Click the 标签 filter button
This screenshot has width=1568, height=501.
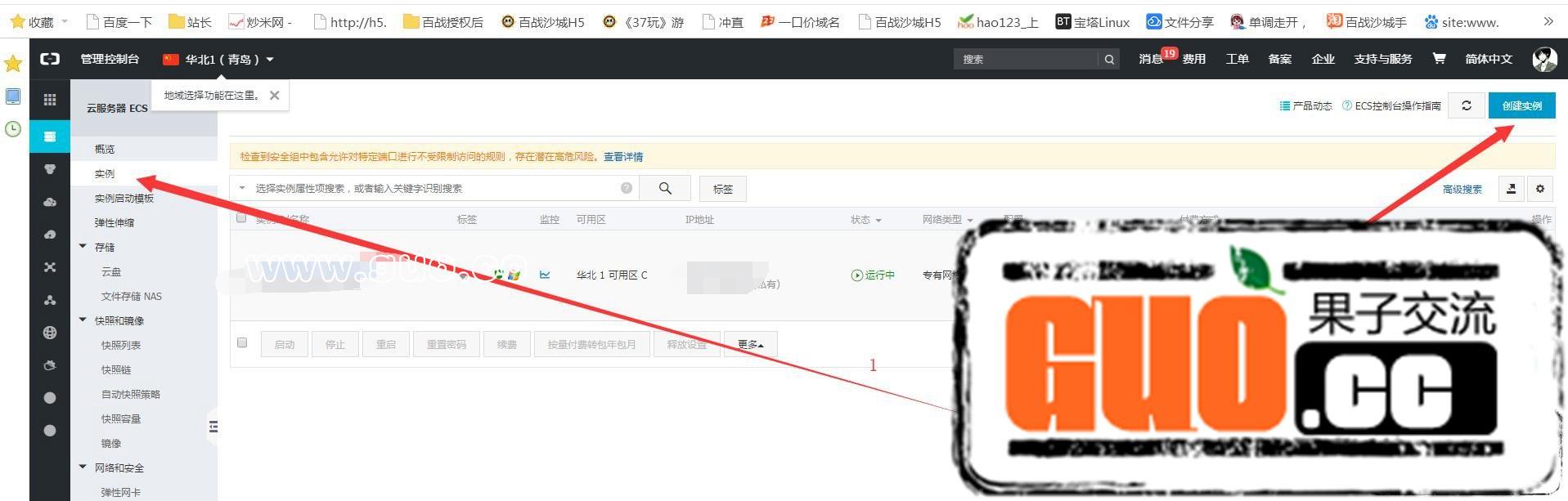click(x=723, y=189)
